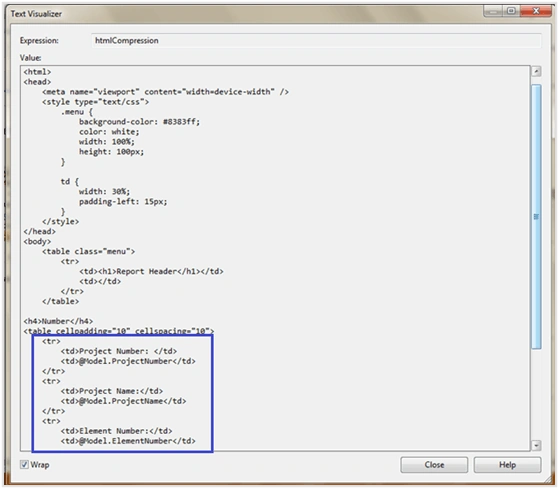Click the td { line
559x489 pixels.
pyautogui.click(x=70, y=182)
